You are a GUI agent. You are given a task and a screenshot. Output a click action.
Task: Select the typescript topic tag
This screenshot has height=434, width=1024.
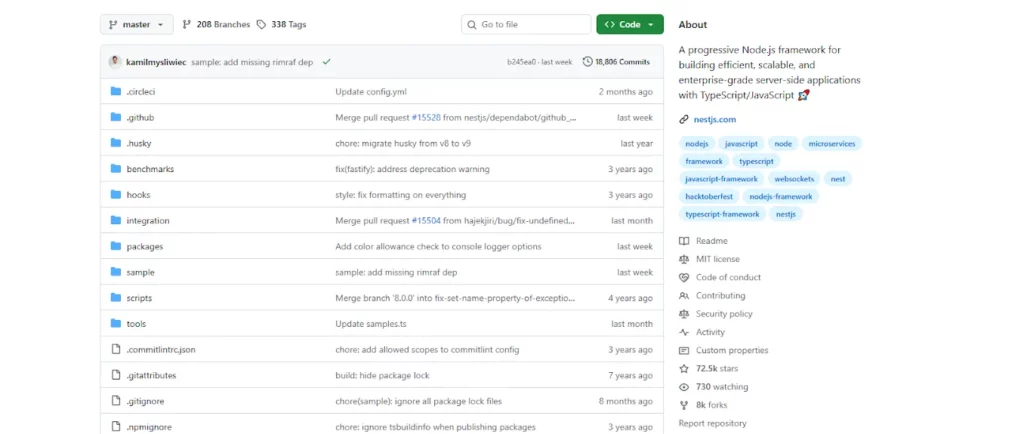point(756,161)
